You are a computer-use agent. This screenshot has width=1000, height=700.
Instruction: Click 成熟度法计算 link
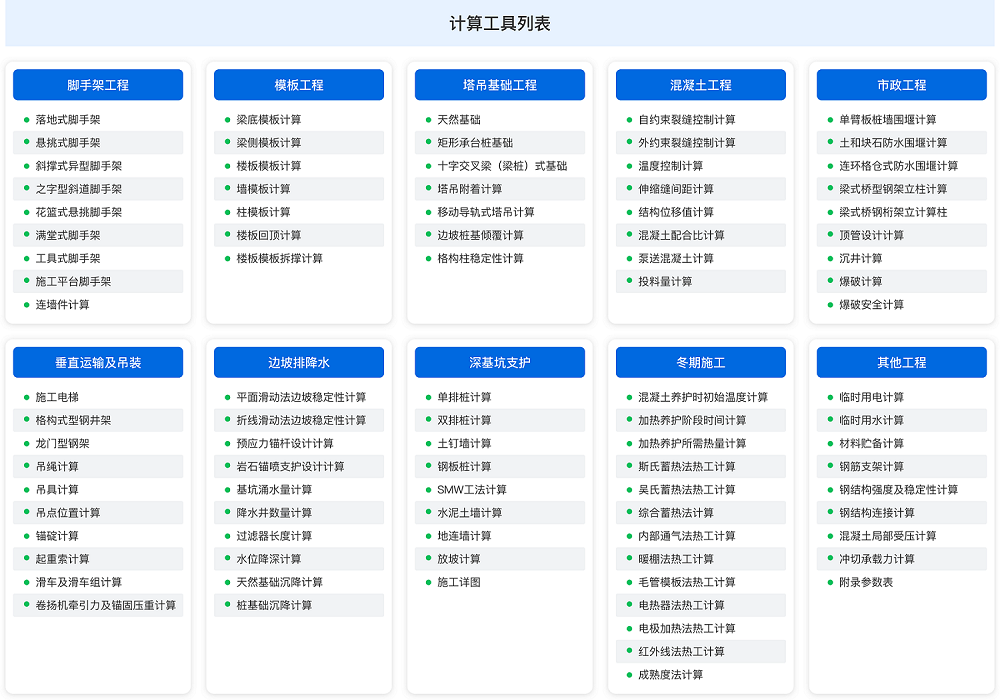(671, 675)
